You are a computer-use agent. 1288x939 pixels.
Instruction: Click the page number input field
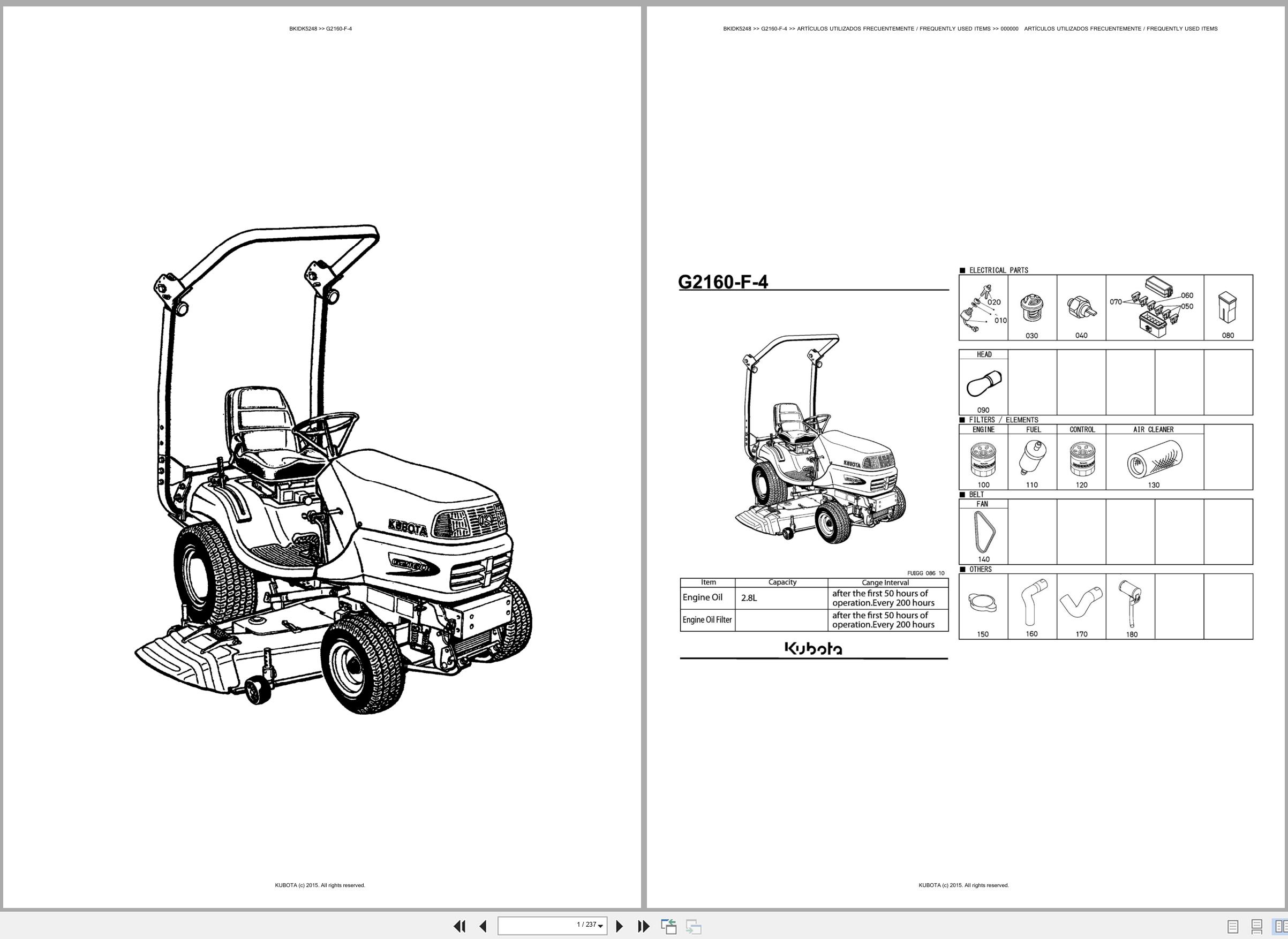tap(552, 926)
